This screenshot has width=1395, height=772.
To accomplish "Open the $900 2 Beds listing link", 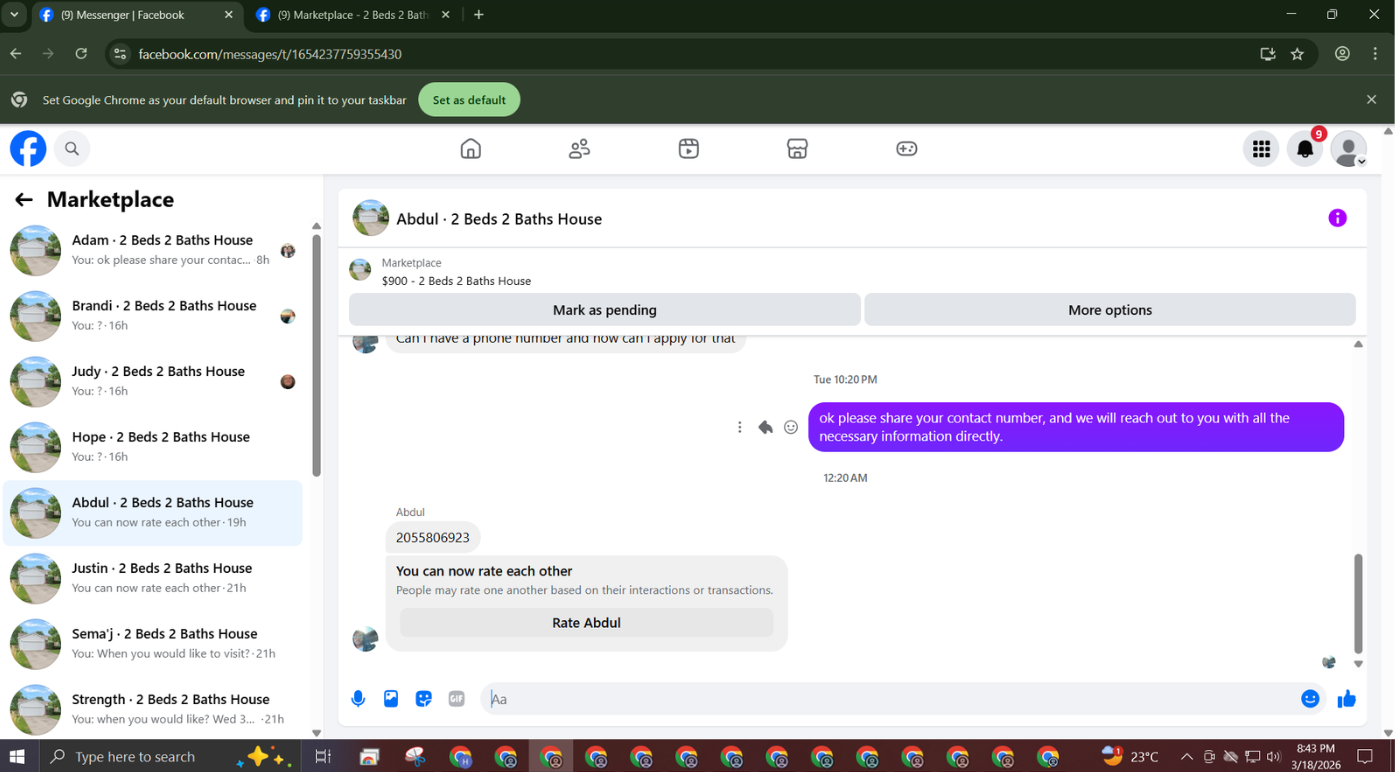I will tap(456, 281).
